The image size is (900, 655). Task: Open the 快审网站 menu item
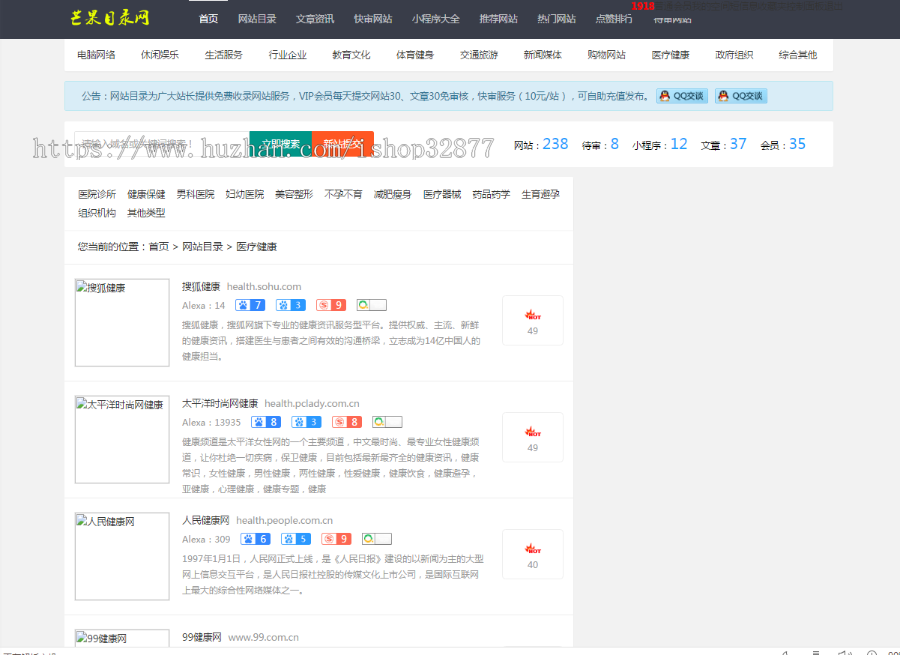(373, 19)
